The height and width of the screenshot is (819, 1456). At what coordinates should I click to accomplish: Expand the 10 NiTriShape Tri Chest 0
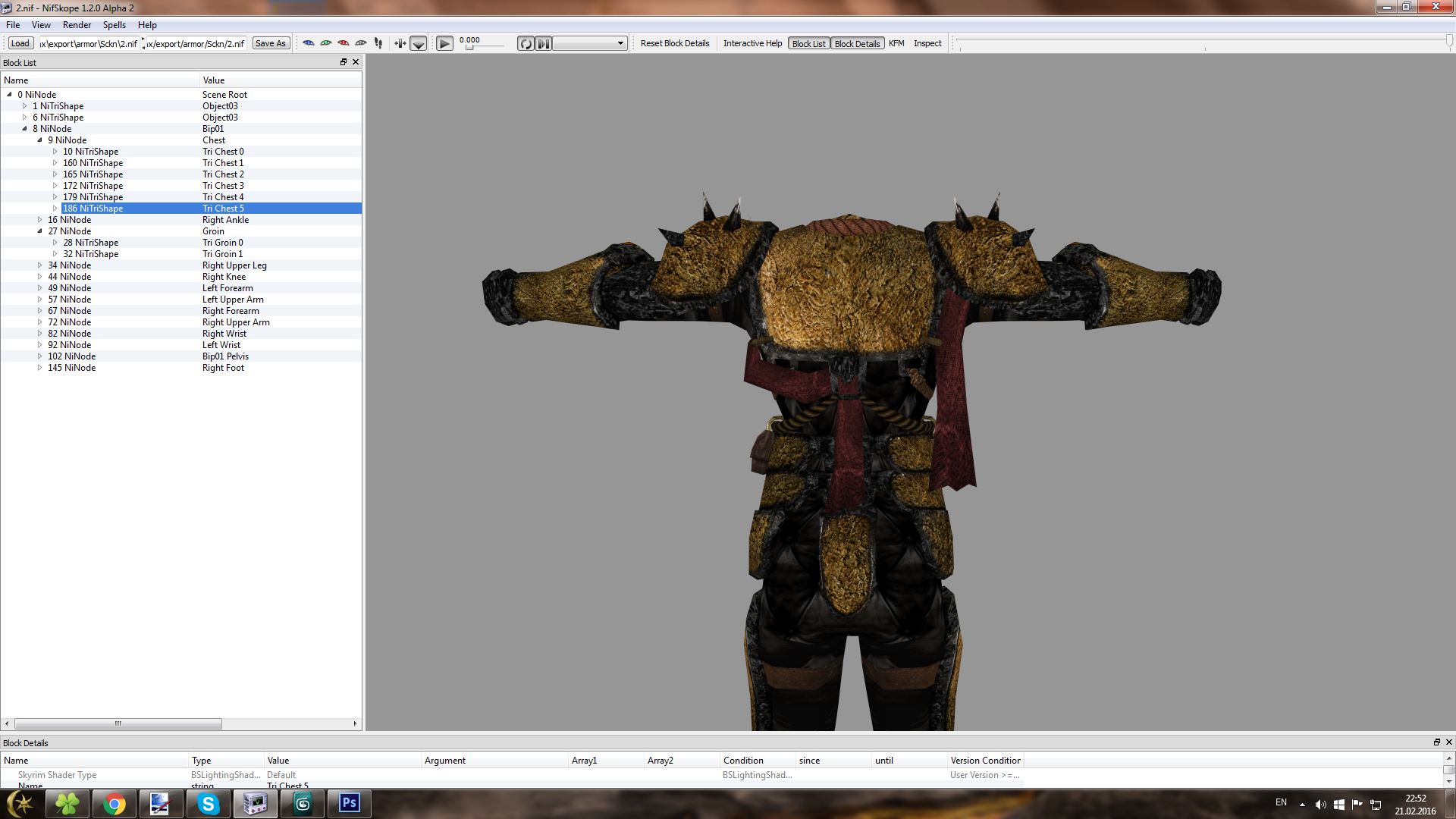tap(55, 152)
